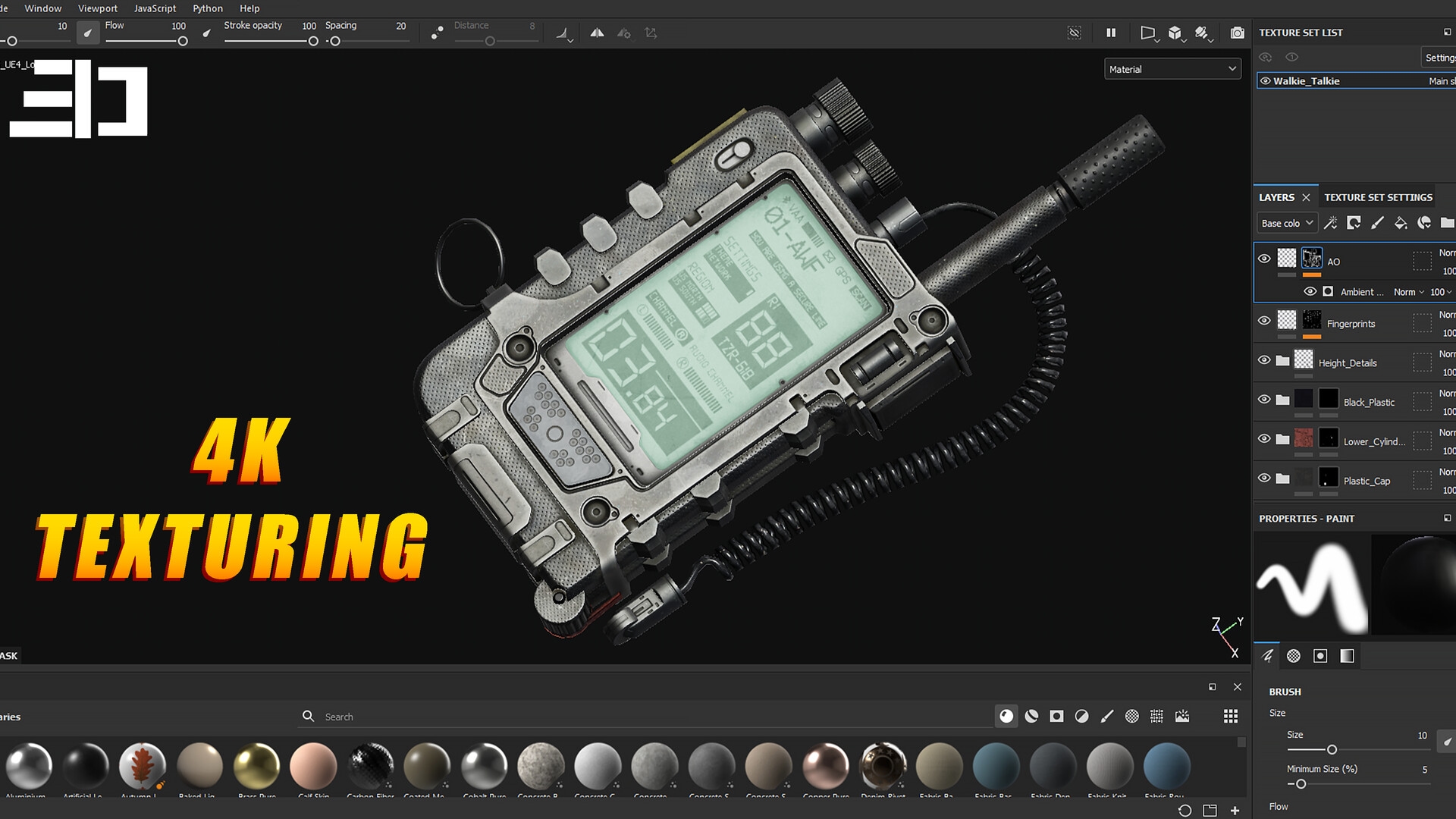This screenshot has width=1456, height=819.
Task: Toggle symmetry icon in top toolbar
Action: (x=597, y=33)
